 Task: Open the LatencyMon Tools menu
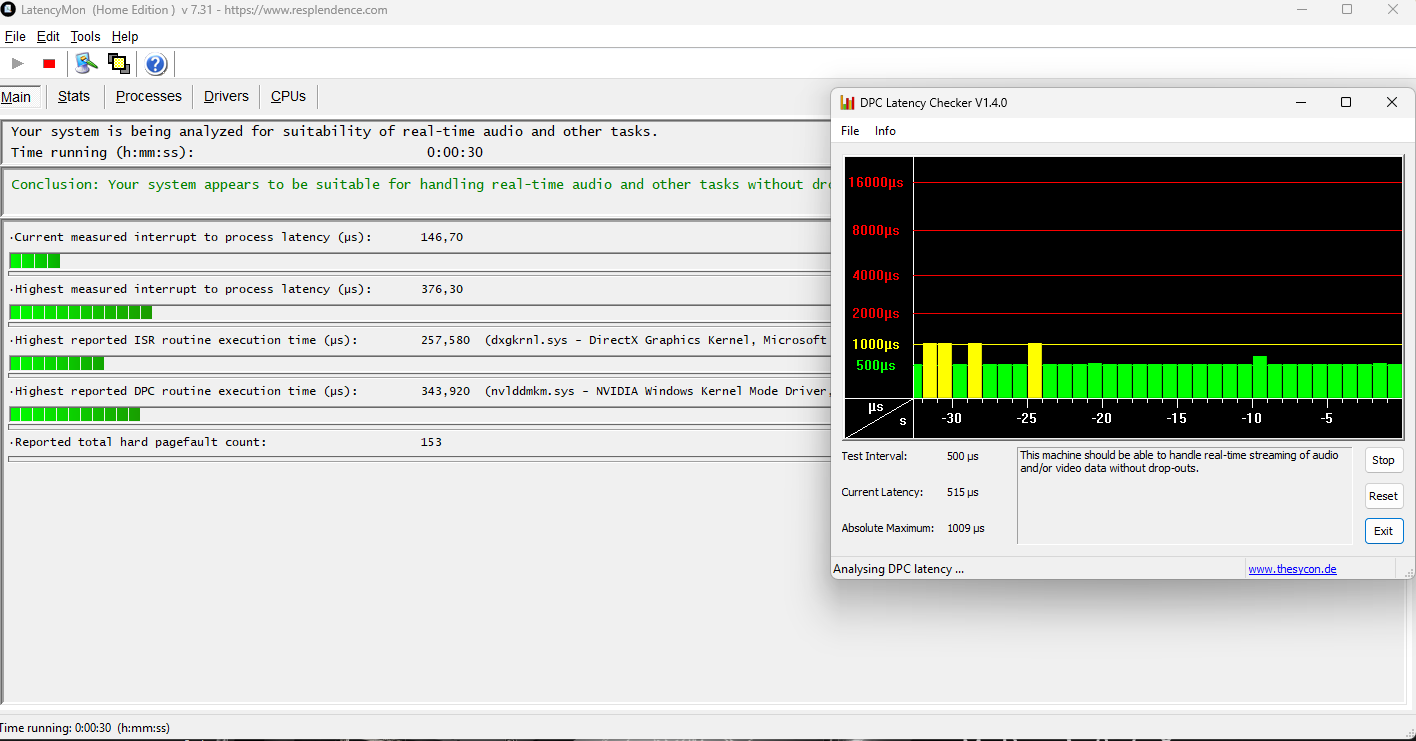pos(85,36)
